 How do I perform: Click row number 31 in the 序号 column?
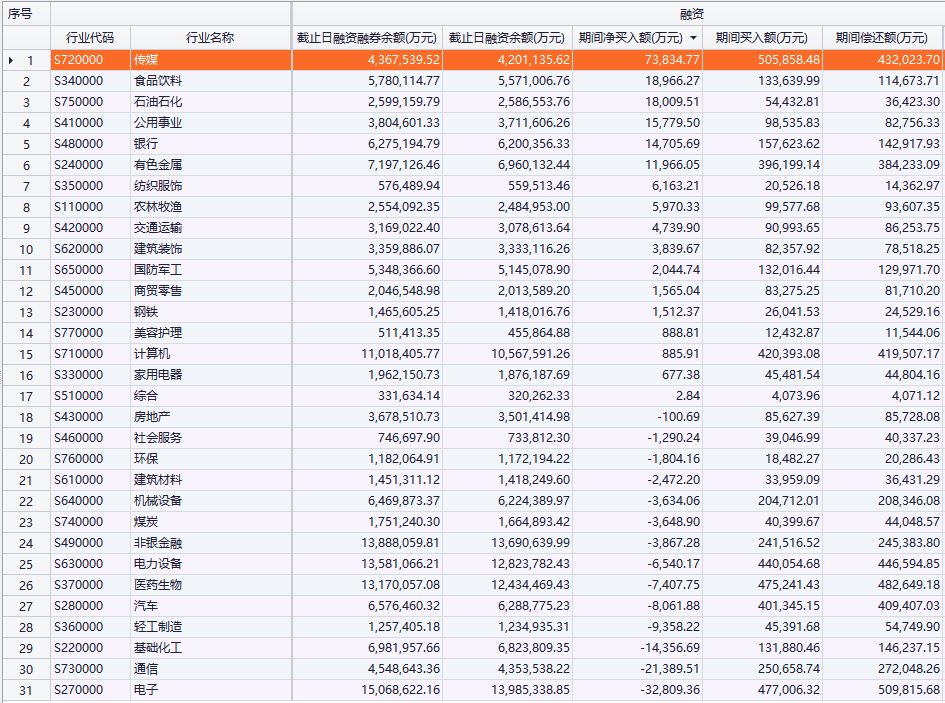27,690
